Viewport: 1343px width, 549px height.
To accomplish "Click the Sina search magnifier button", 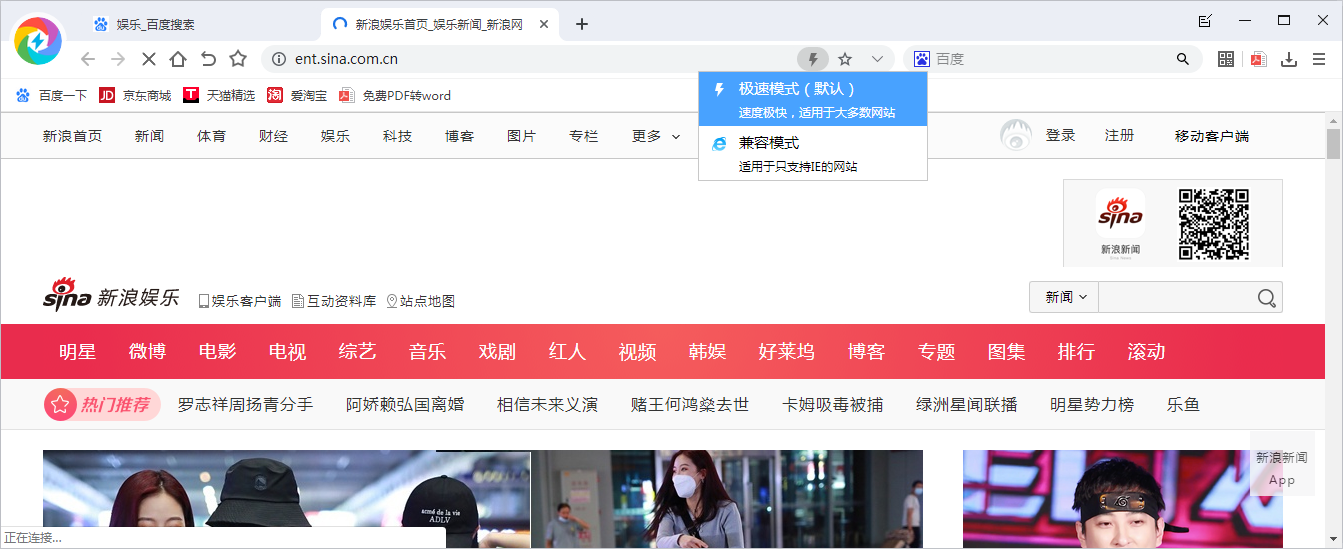I will [1266, 297].
